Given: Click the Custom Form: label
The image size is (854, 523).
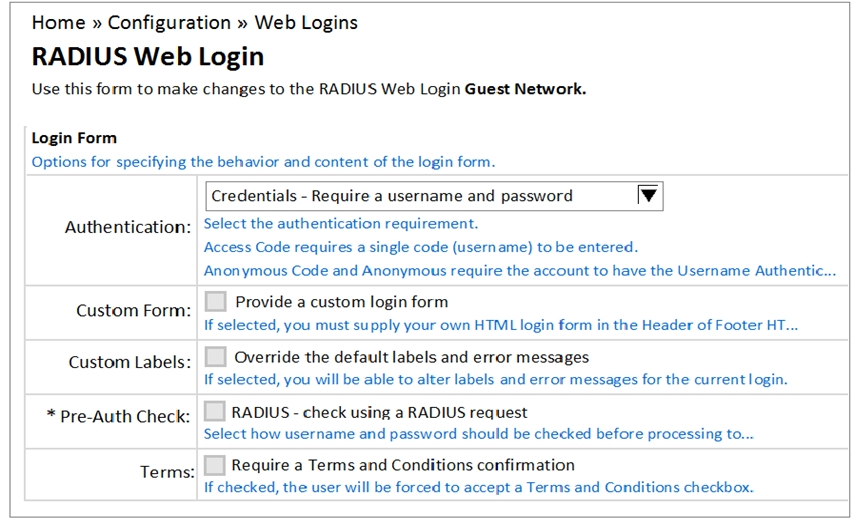Looking at the screenshot, I should coord(133,311).
